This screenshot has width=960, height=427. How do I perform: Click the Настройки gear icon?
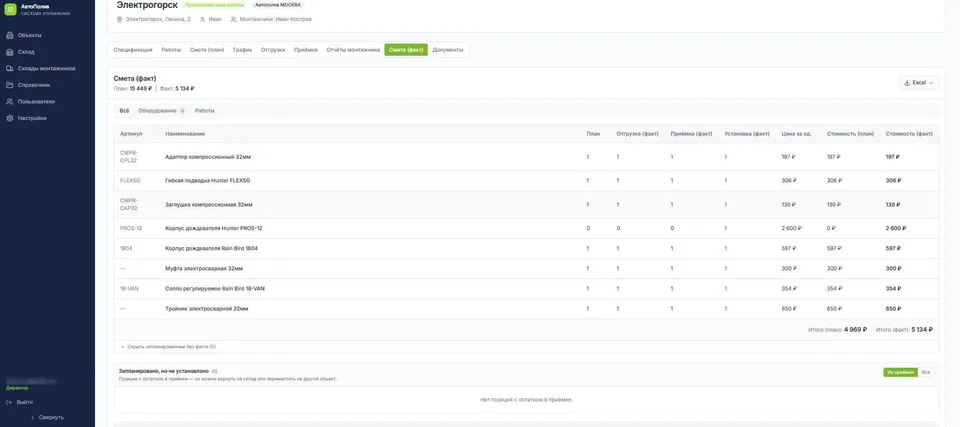(x=10, y=118)
